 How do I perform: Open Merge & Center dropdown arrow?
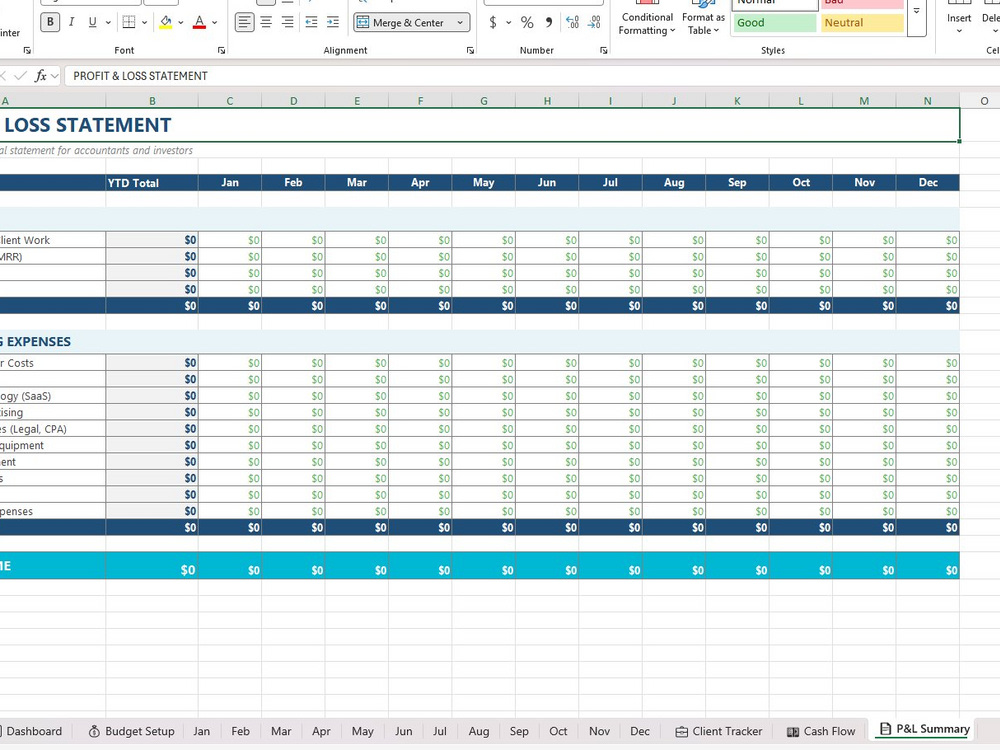click(x=460, y=22)
